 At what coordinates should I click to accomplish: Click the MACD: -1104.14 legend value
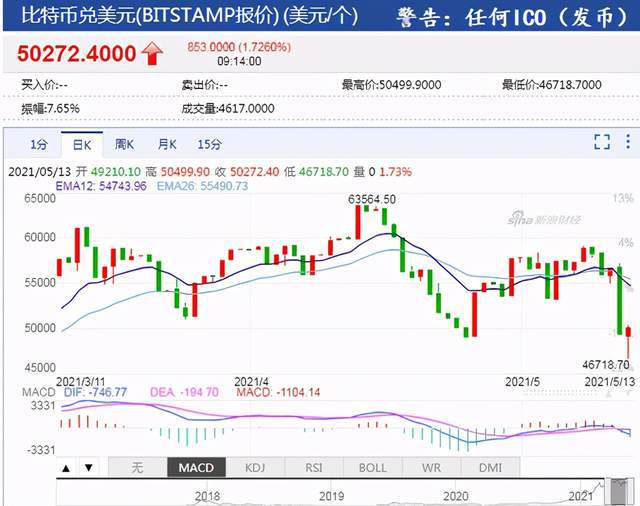pos(278,393)
